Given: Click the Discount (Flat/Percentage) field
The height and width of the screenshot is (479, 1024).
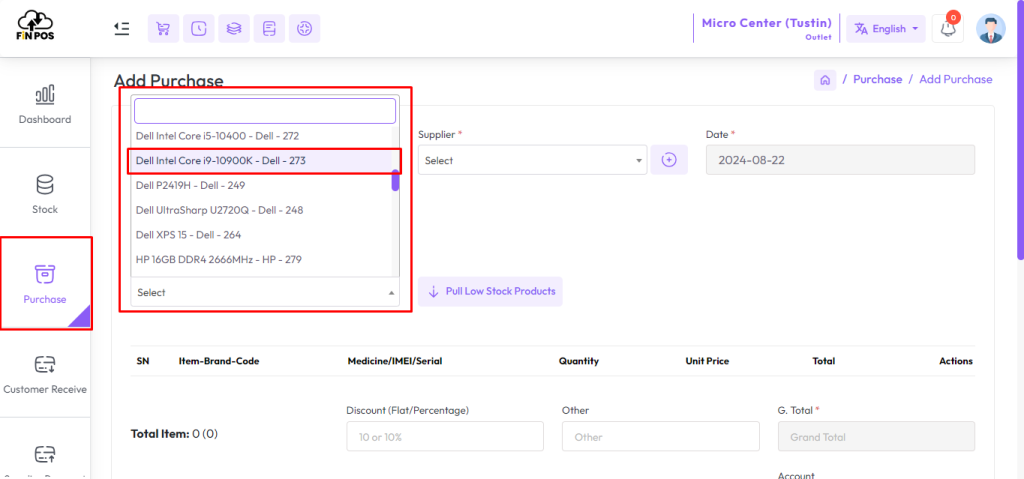Looking at the screenshot, I should pos(445,437).
